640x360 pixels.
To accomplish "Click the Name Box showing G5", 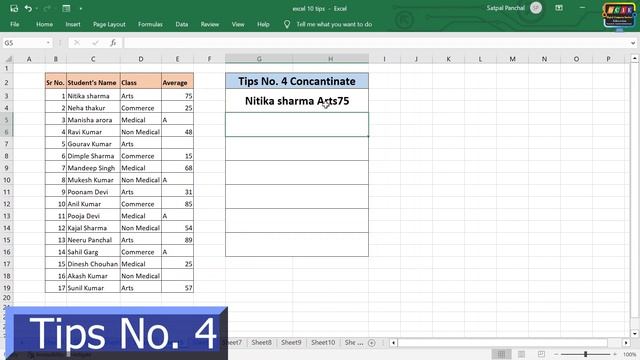I will pyautogui.click(x=23, y=43).
